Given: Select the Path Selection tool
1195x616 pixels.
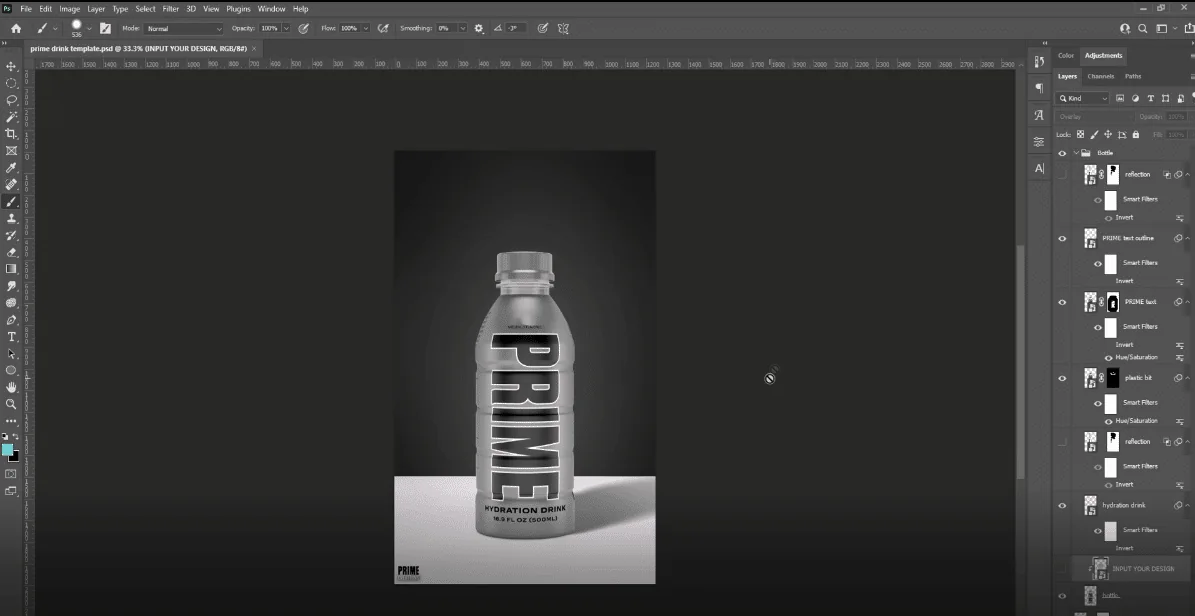Looking at the screenshot, I should [x=11, y=353].
